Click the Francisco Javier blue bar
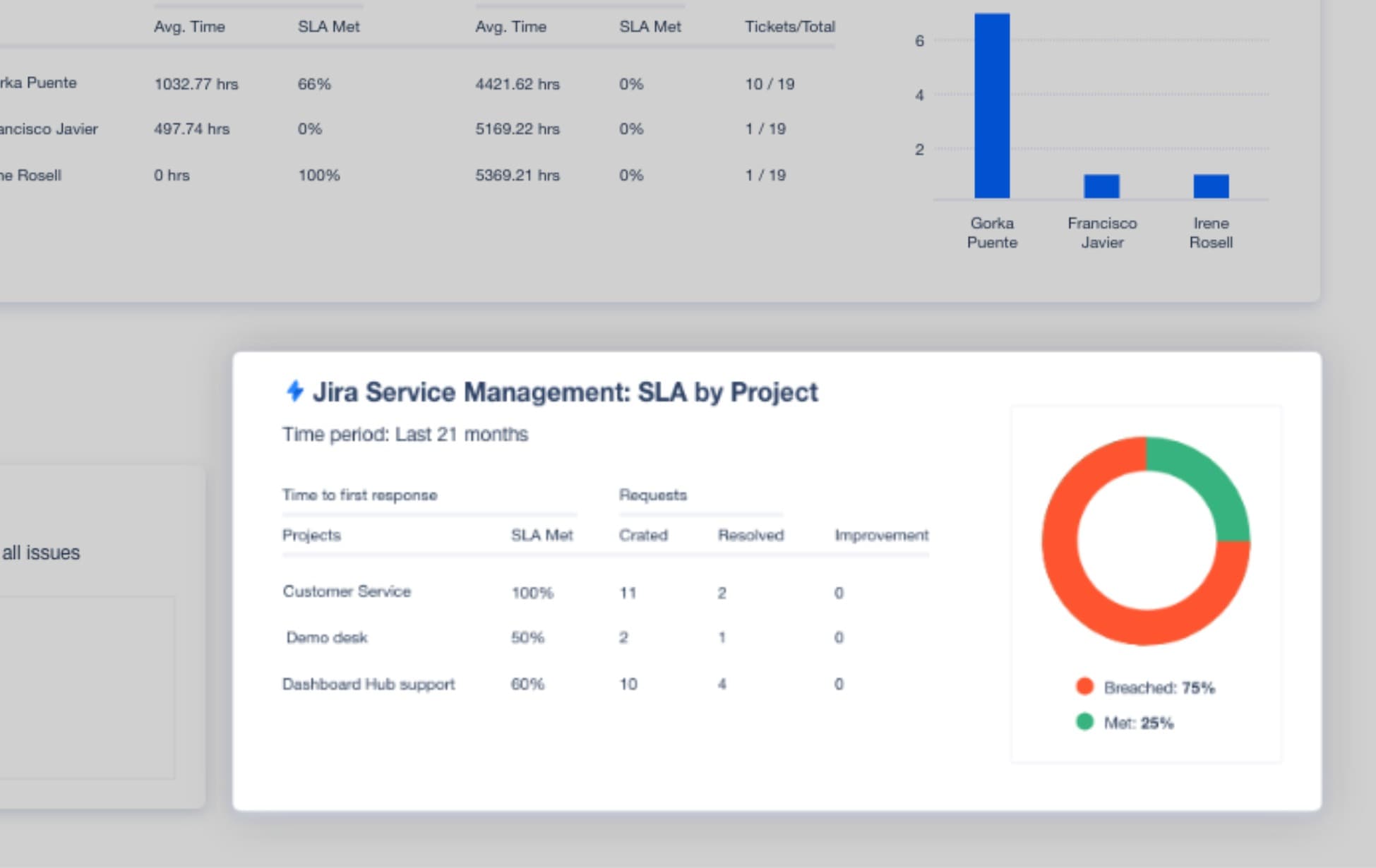This screenshot has height=868, width=1376. pos(1101,186)
